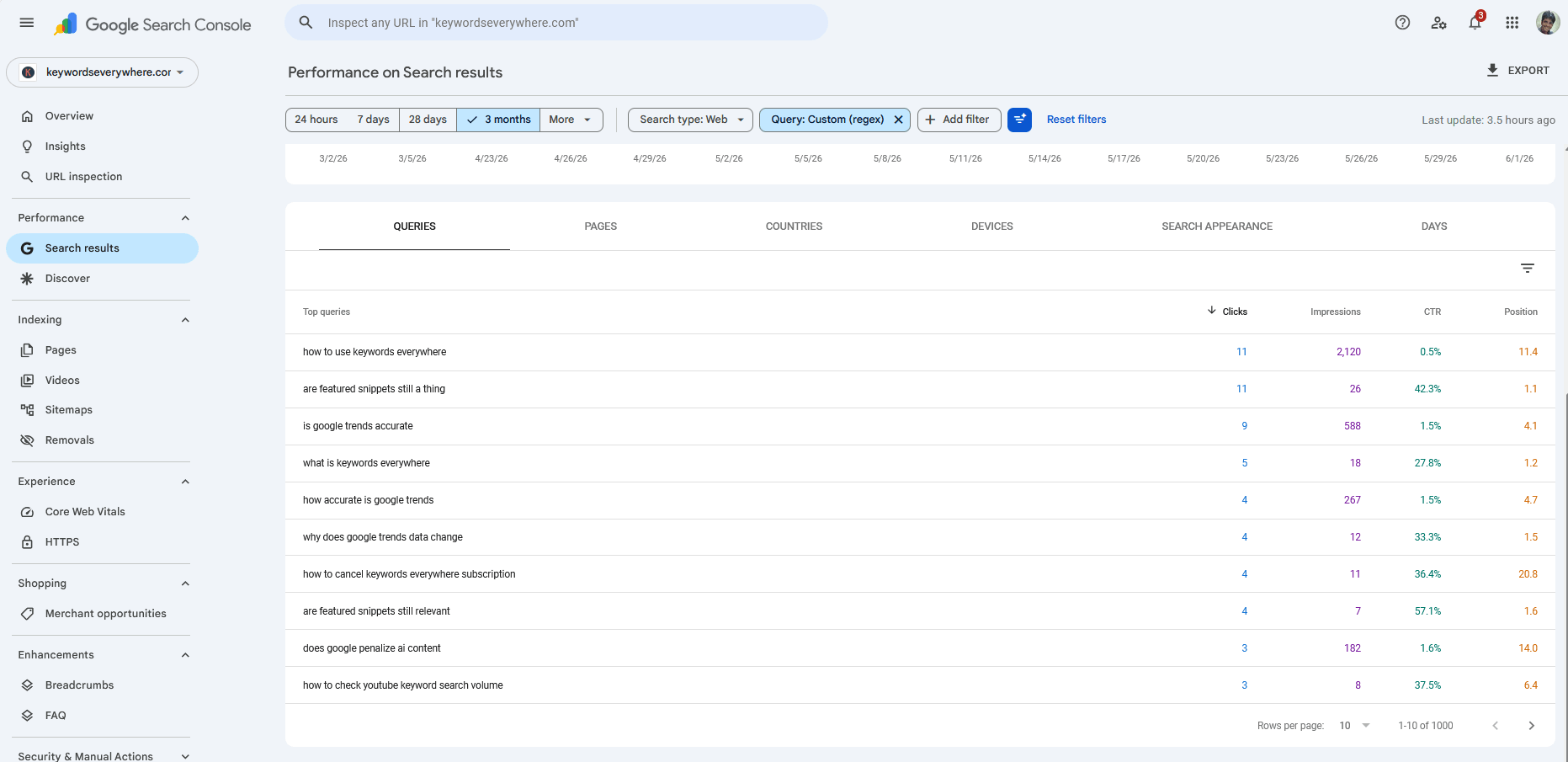Image resolution: width=1568 pixels, height=762 pixels.
Task: Switch to the Pages tab
Action: (601, 226)
